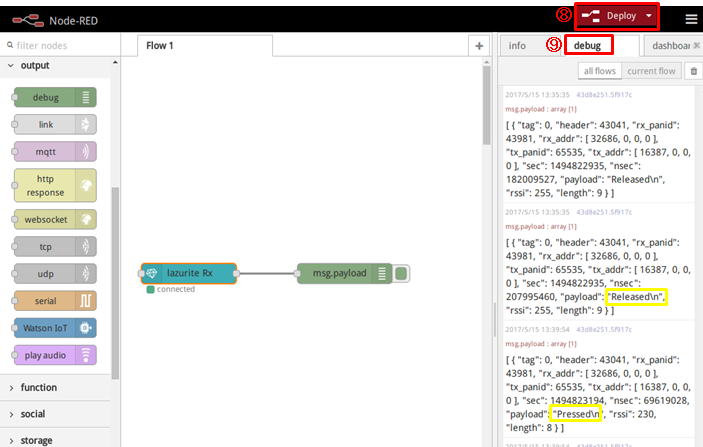Toggle the msg.payload debug node output button
This screenshot has width=703, height=447.
[401, 273]
